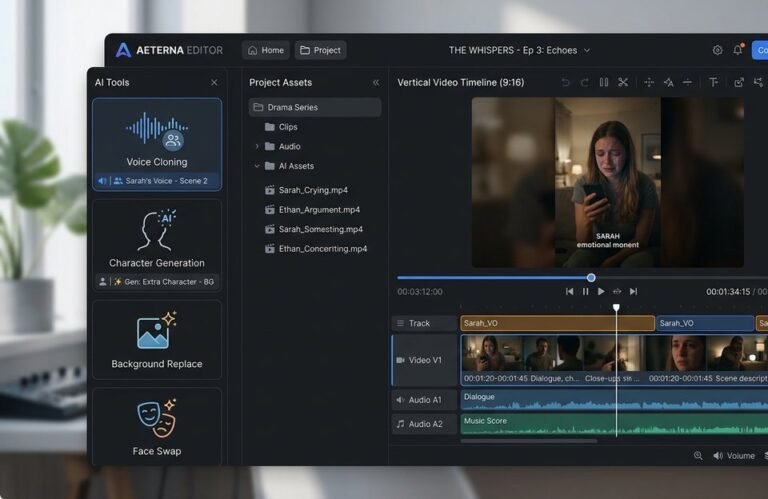Open the Clips folder
This screenshot has height=499, width=768.
coord(281,127)
